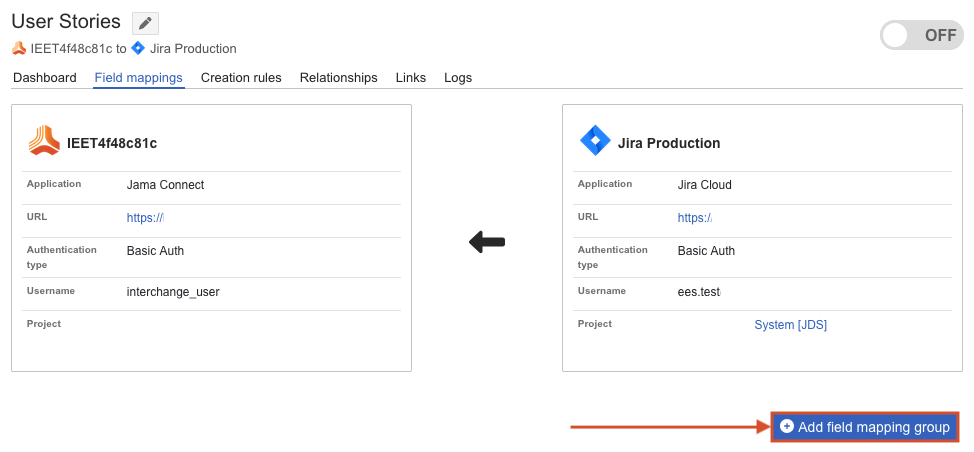Switch to the Creation rules tab
Image resolution: width=974 pixels, height=452 pixels.
[241, 78]
